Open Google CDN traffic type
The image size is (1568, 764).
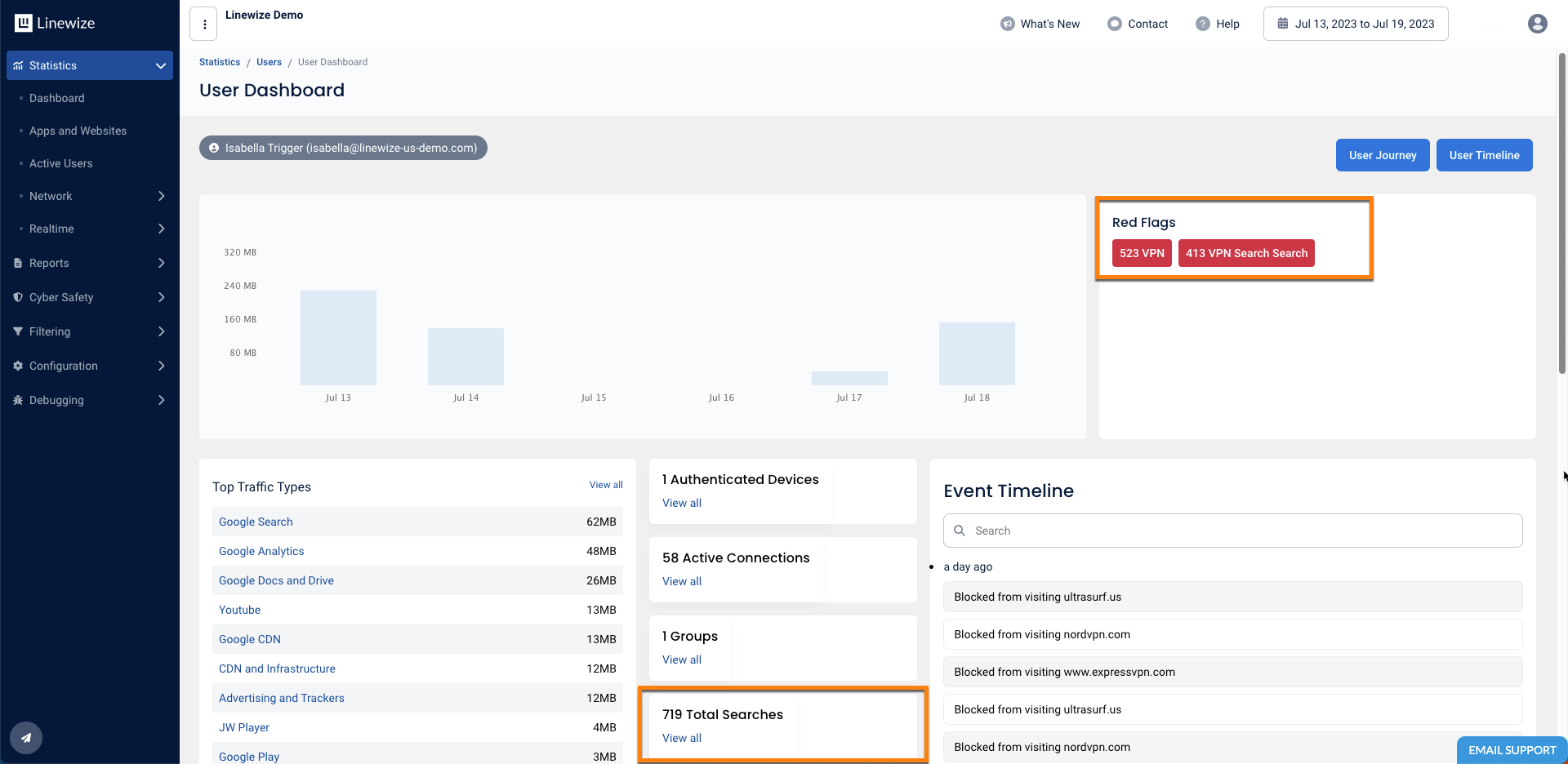click(250, 639)
